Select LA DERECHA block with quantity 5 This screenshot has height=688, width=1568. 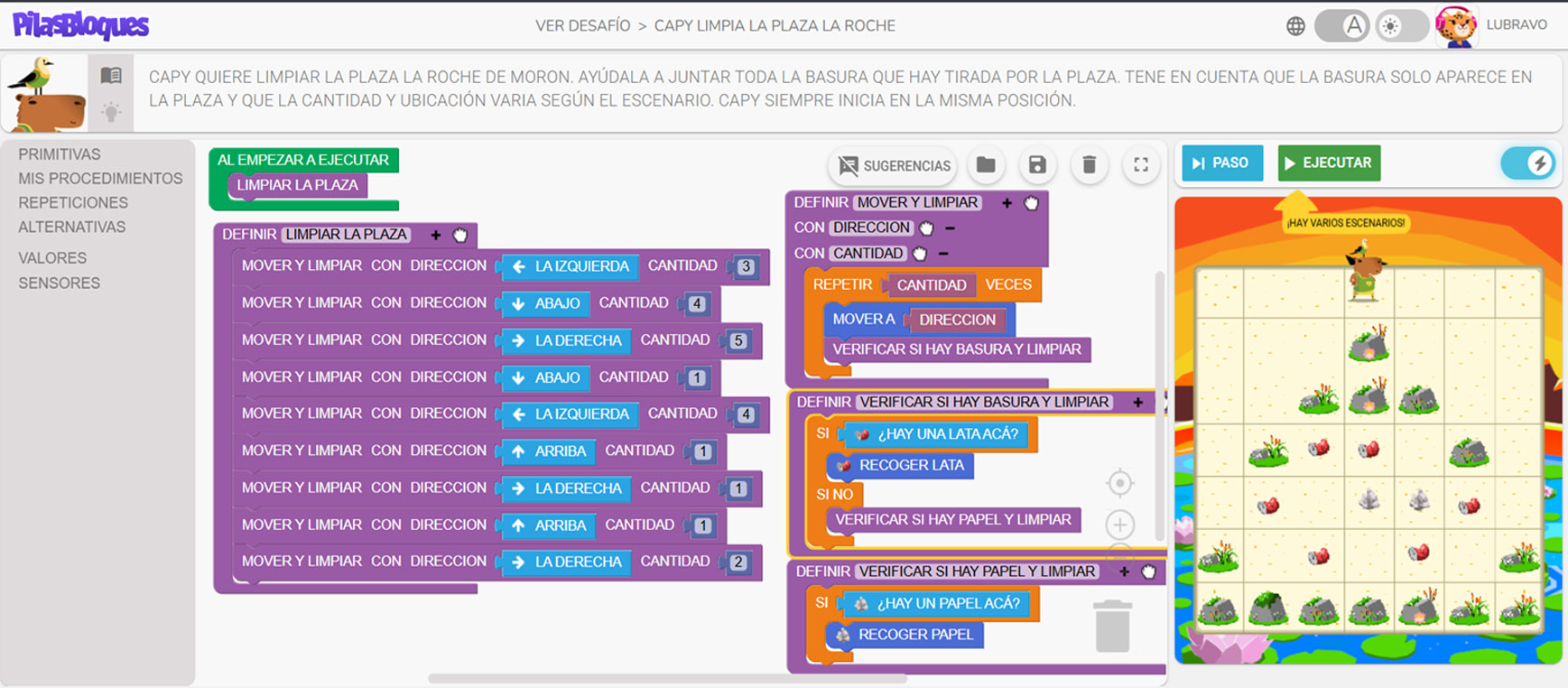pyautogui.click(x=568, y=340)
